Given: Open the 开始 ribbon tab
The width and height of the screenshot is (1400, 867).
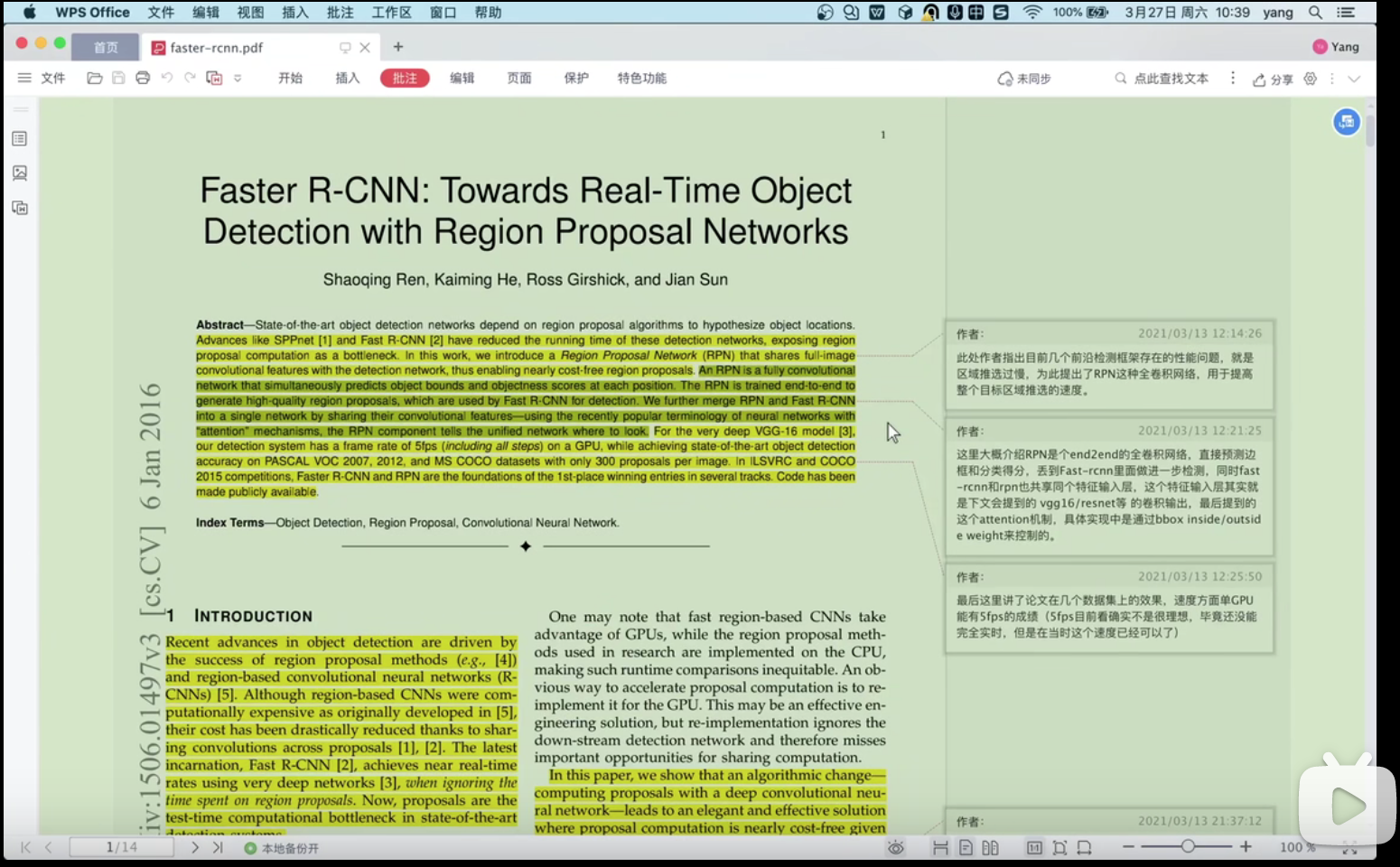Looking at the screenshot, I should click(x=290, y=79).
